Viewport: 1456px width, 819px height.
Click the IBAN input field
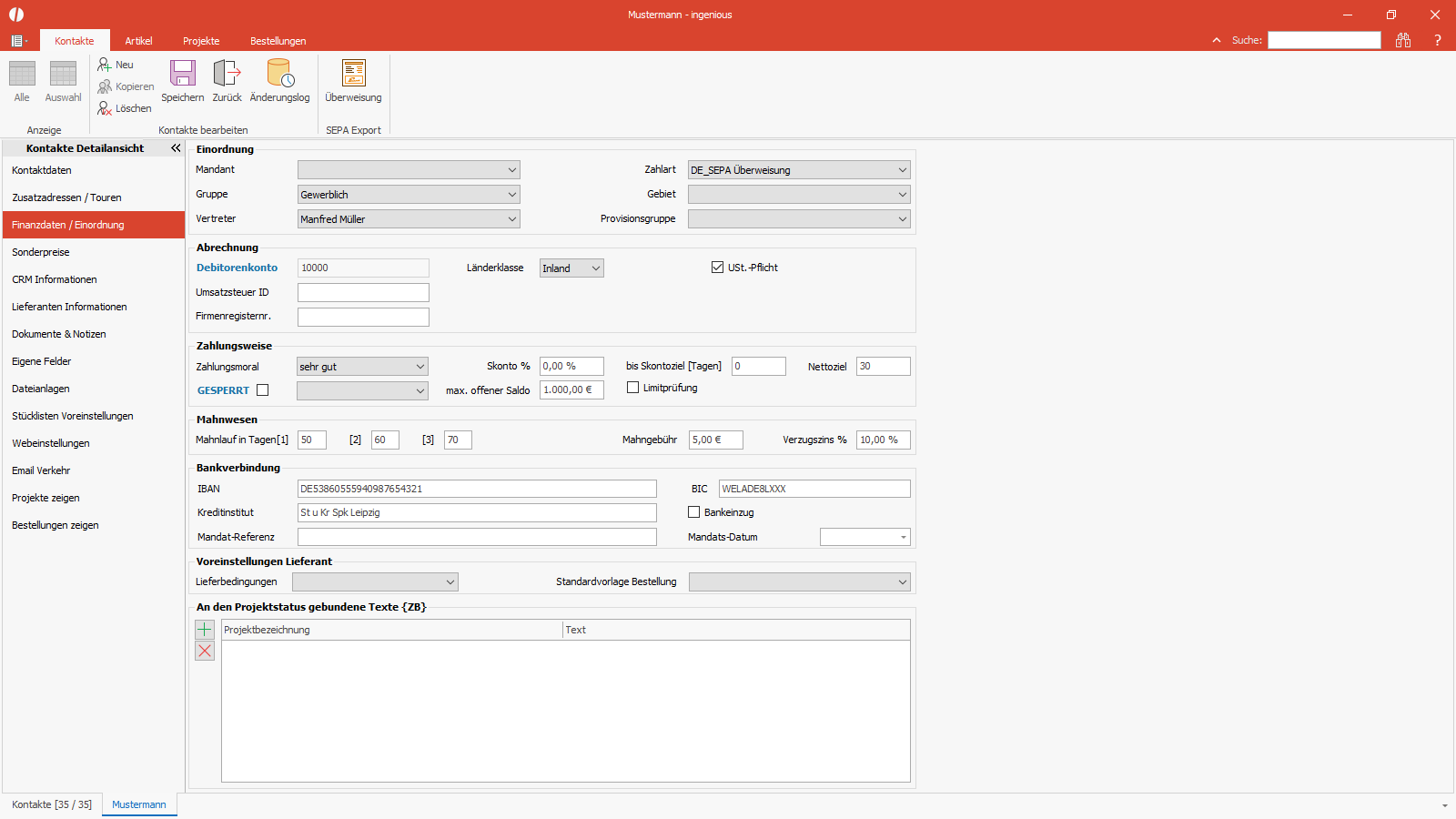477,489
